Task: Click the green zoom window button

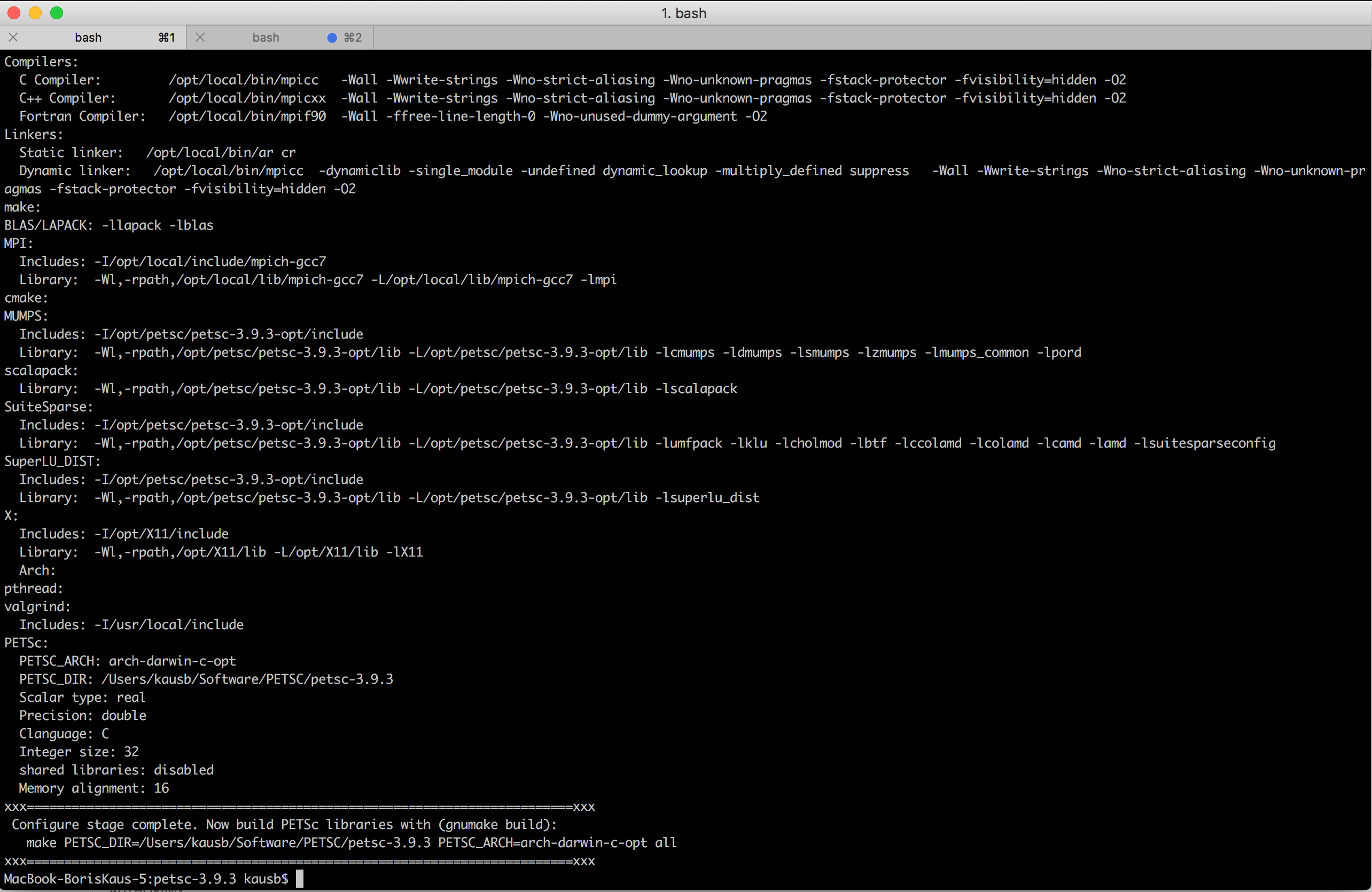Action: click(57, 13)
